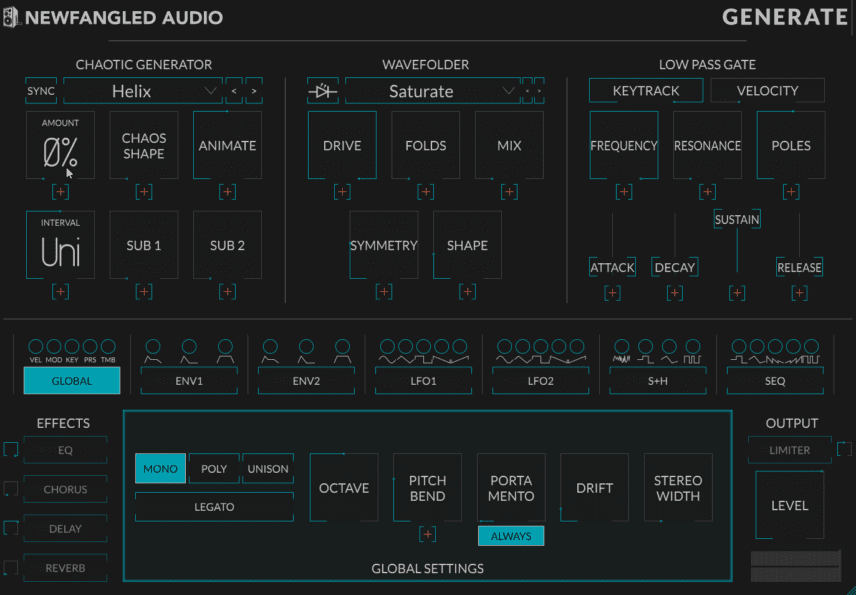Click the MOD modulation source circle
The image size is (856, 595).
click(54, 346)
